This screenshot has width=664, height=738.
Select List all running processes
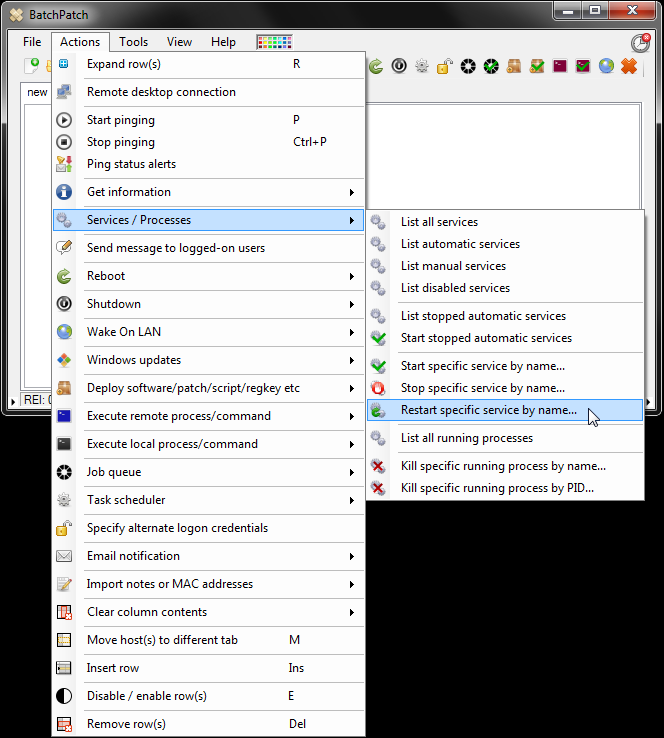coord(505,438)
